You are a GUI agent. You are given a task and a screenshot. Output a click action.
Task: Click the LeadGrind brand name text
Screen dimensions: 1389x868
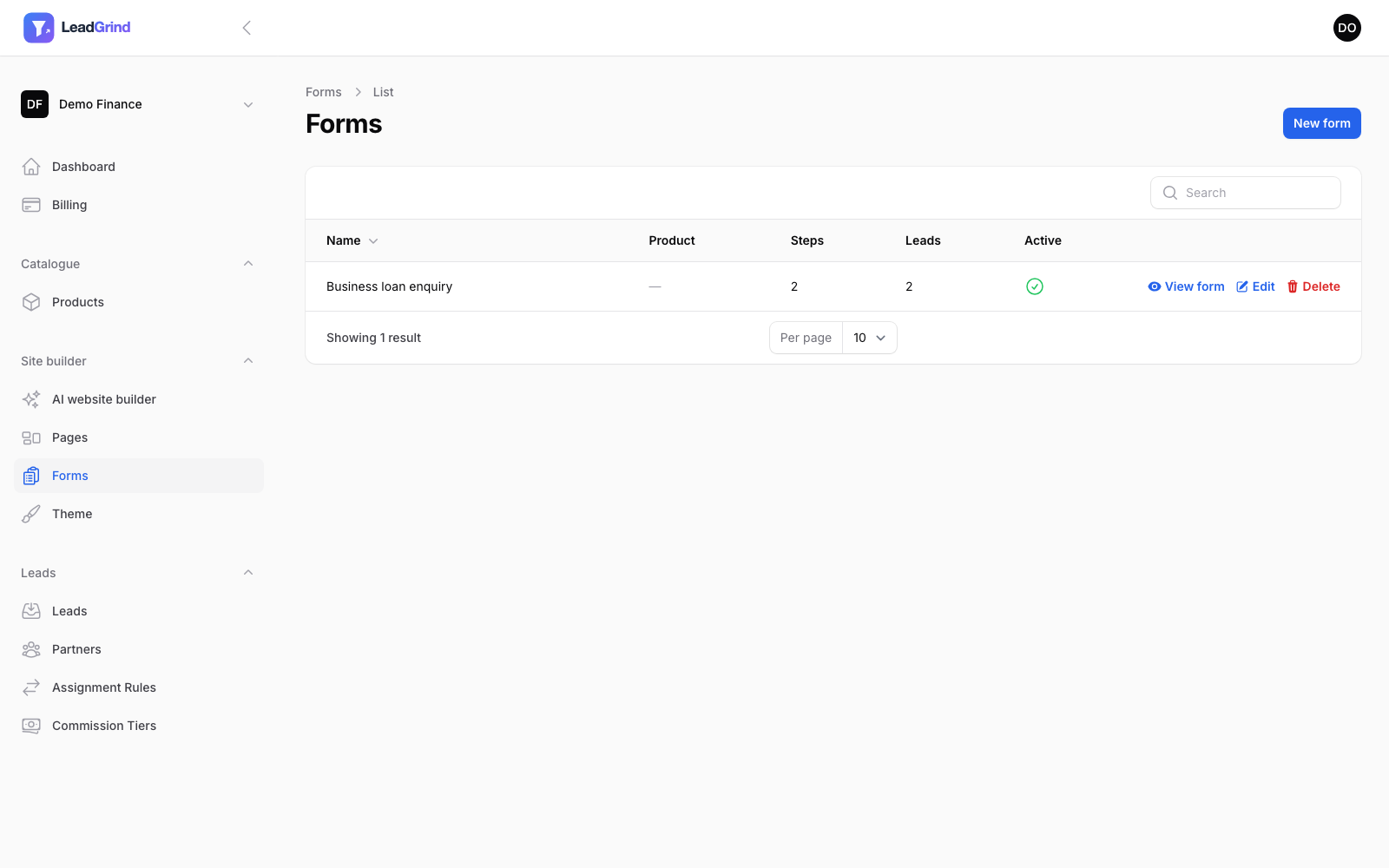95,28
